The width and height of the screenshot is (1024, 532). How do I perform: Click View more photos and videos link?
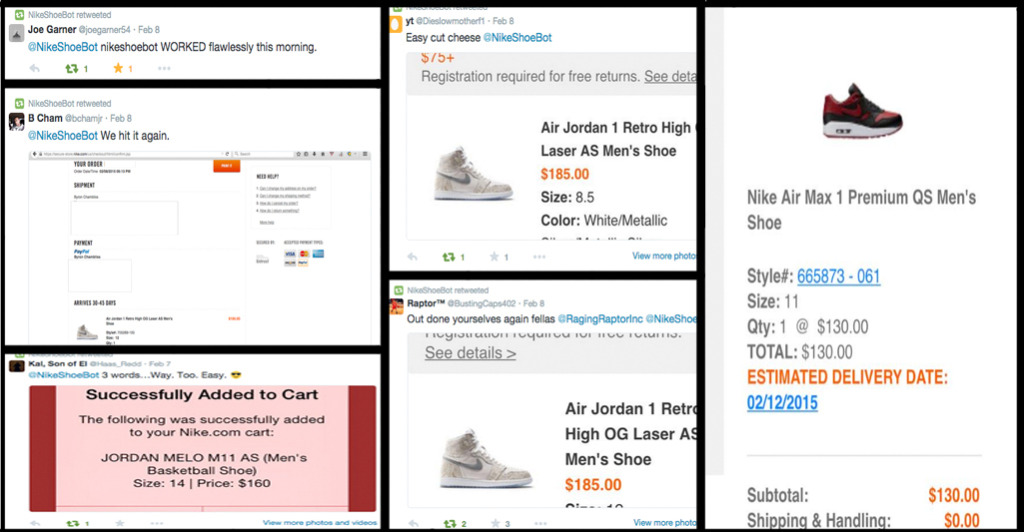319,522
